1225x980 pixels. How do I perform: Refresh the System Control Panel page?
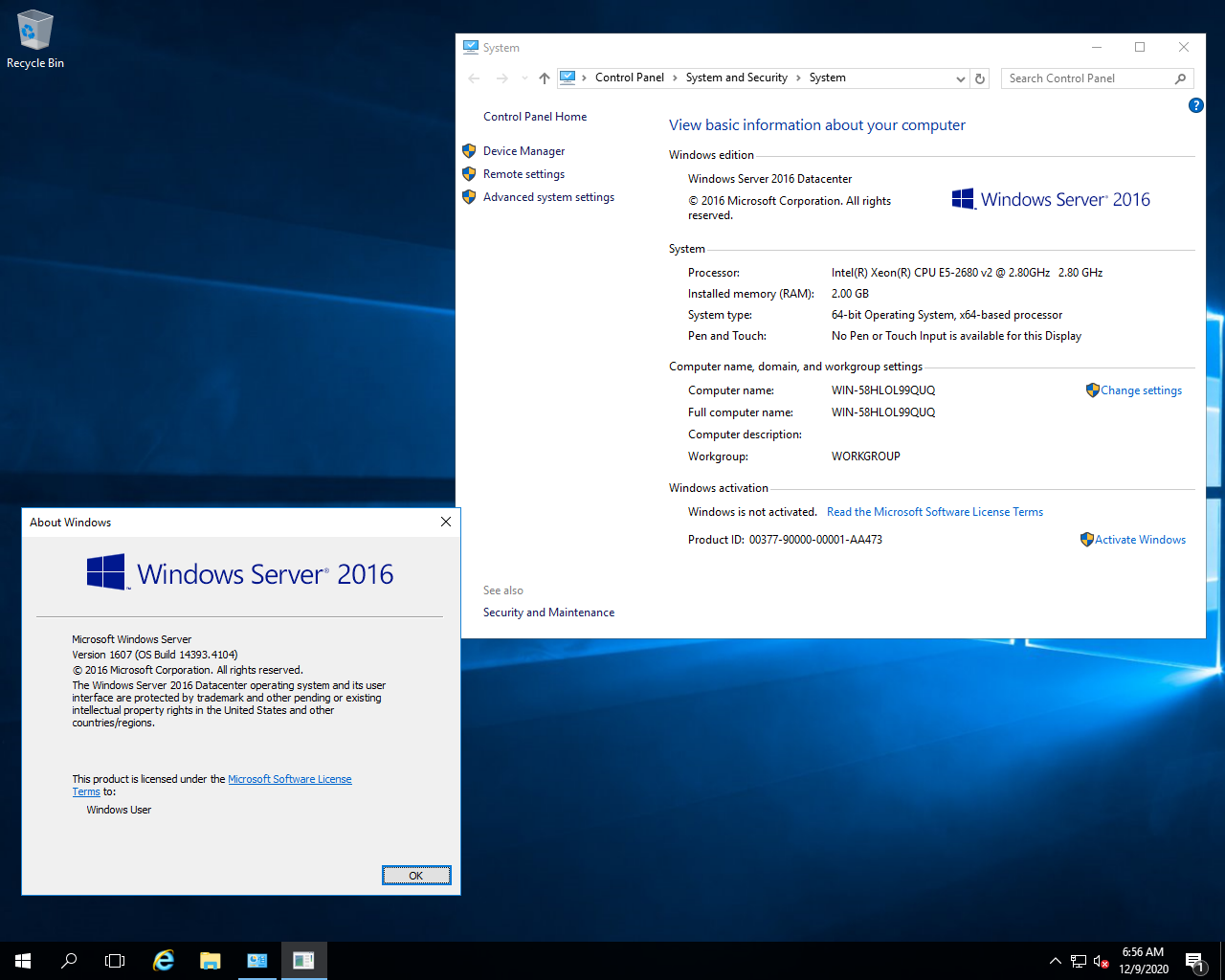tap(980, 78)
